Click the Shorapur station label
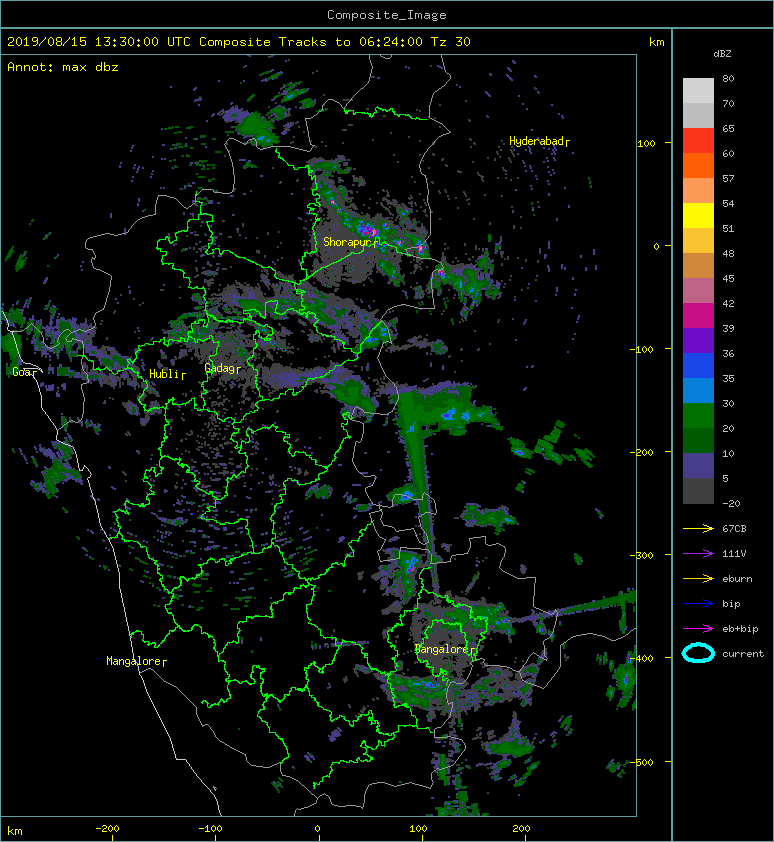 click(349, 242)
